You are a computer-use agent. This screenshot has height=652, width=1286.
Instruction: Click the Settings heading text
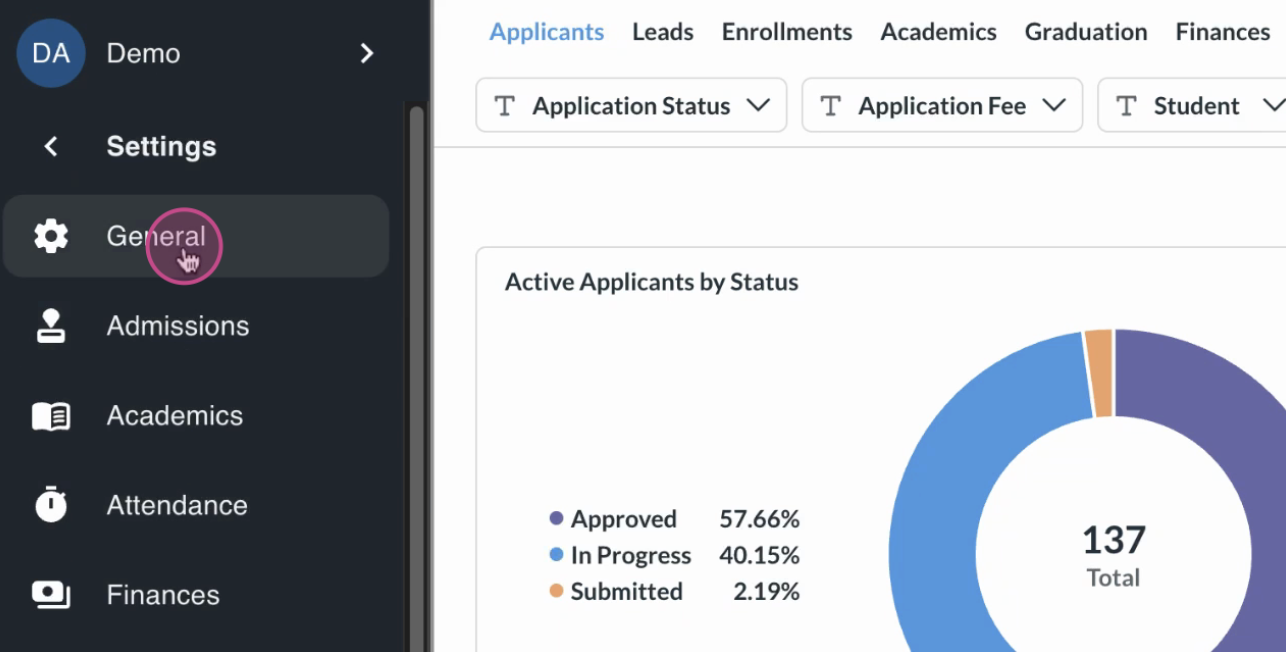click(161, 147)
